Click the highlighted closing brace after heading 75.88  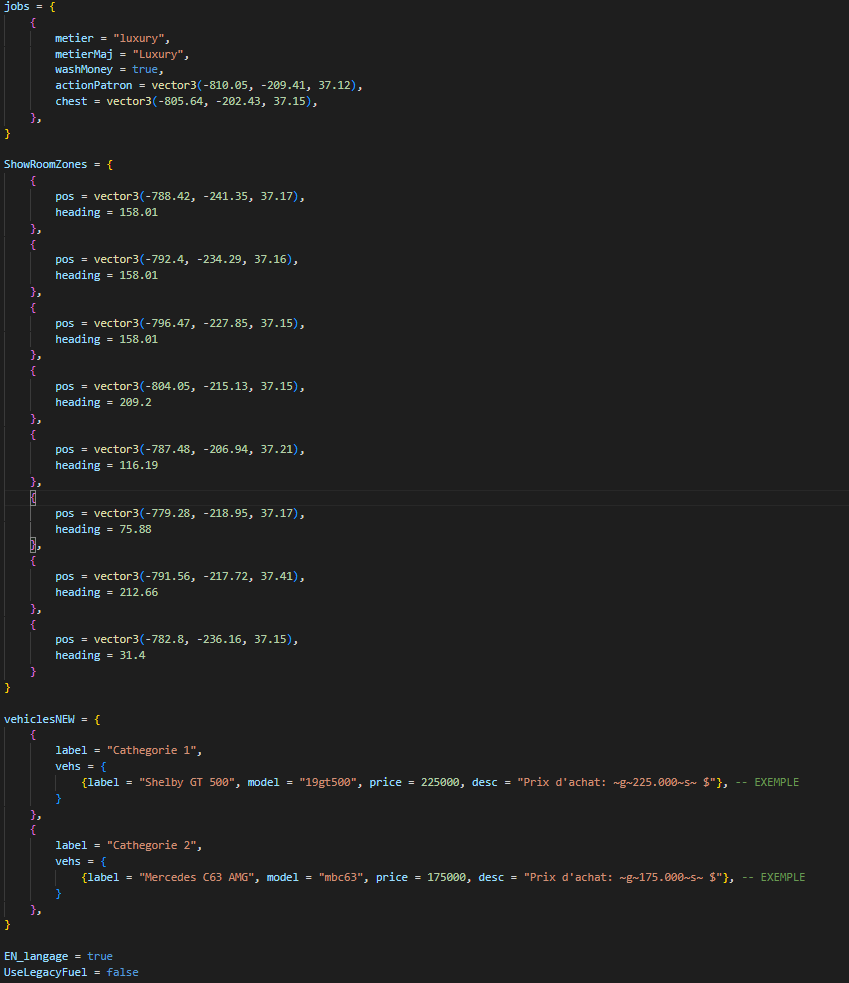33,545
